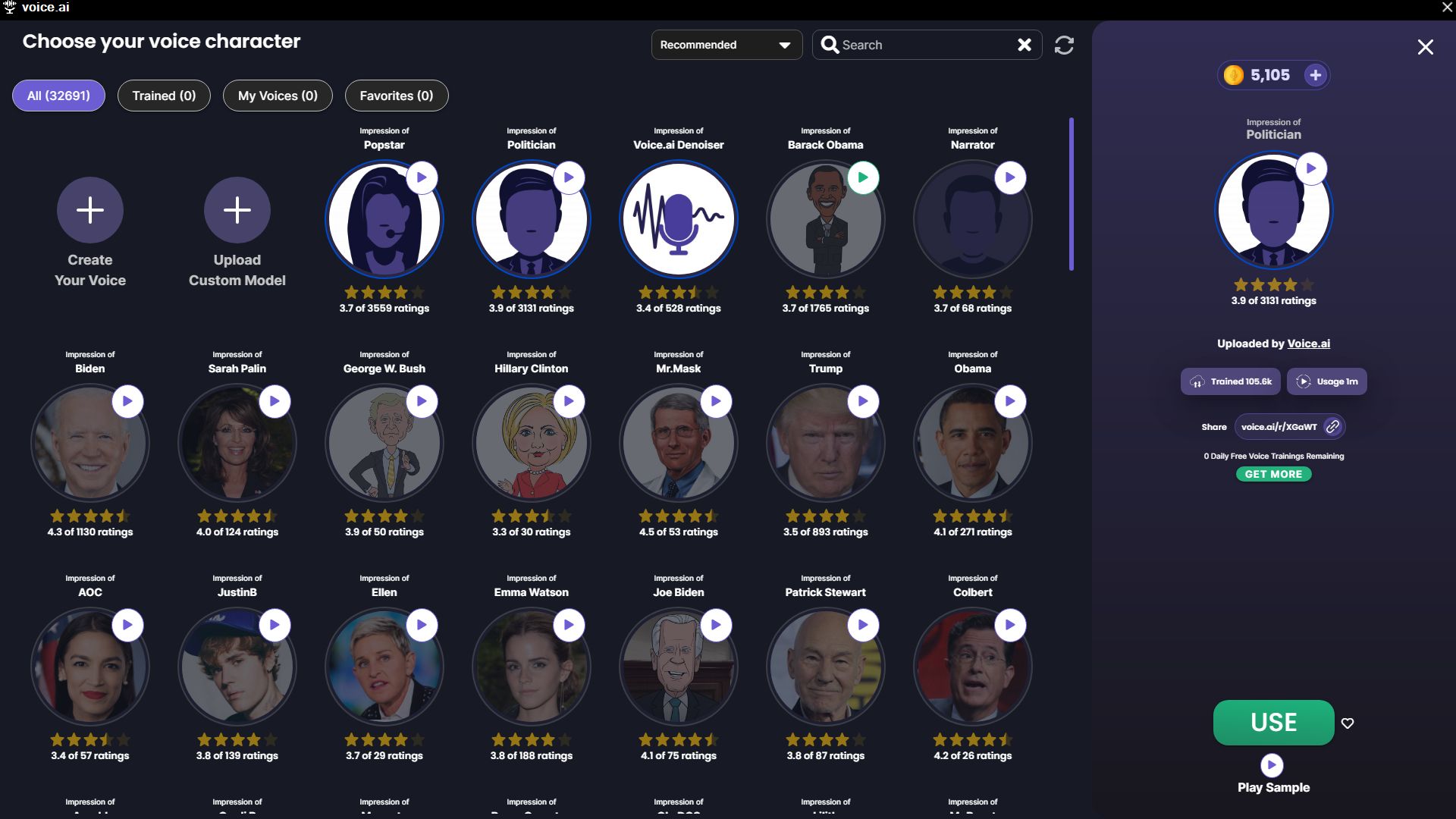Play the Colbert voice preview

click(1010, 625)
